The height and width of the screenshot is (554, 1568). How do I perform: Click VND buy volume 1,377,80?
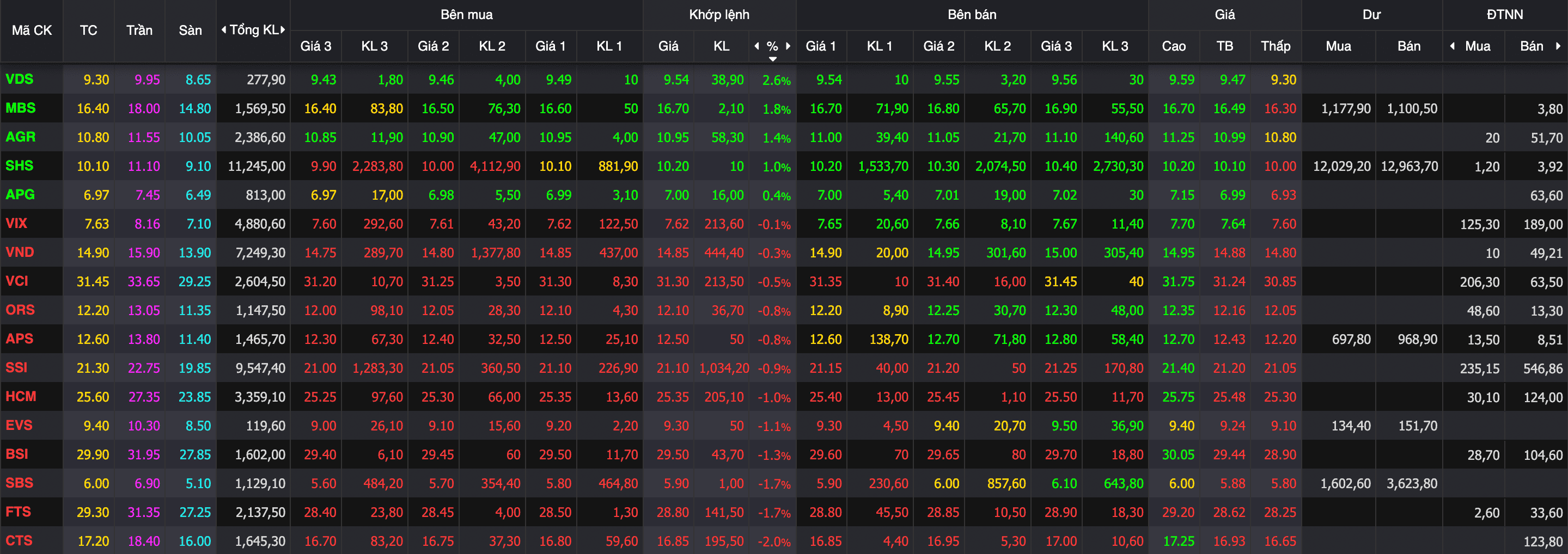[x=496, y=253]
